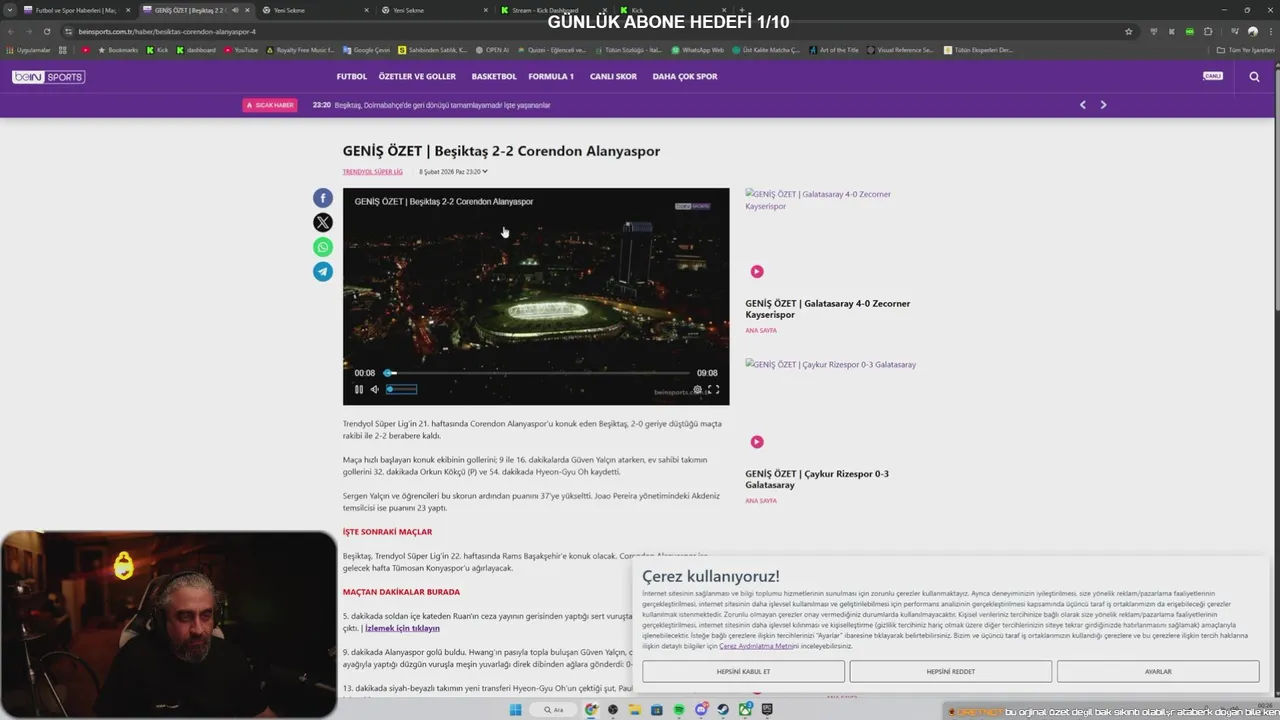The image size is (1280, 720).
Task: Click the article headline text
Action: point(501,151)
